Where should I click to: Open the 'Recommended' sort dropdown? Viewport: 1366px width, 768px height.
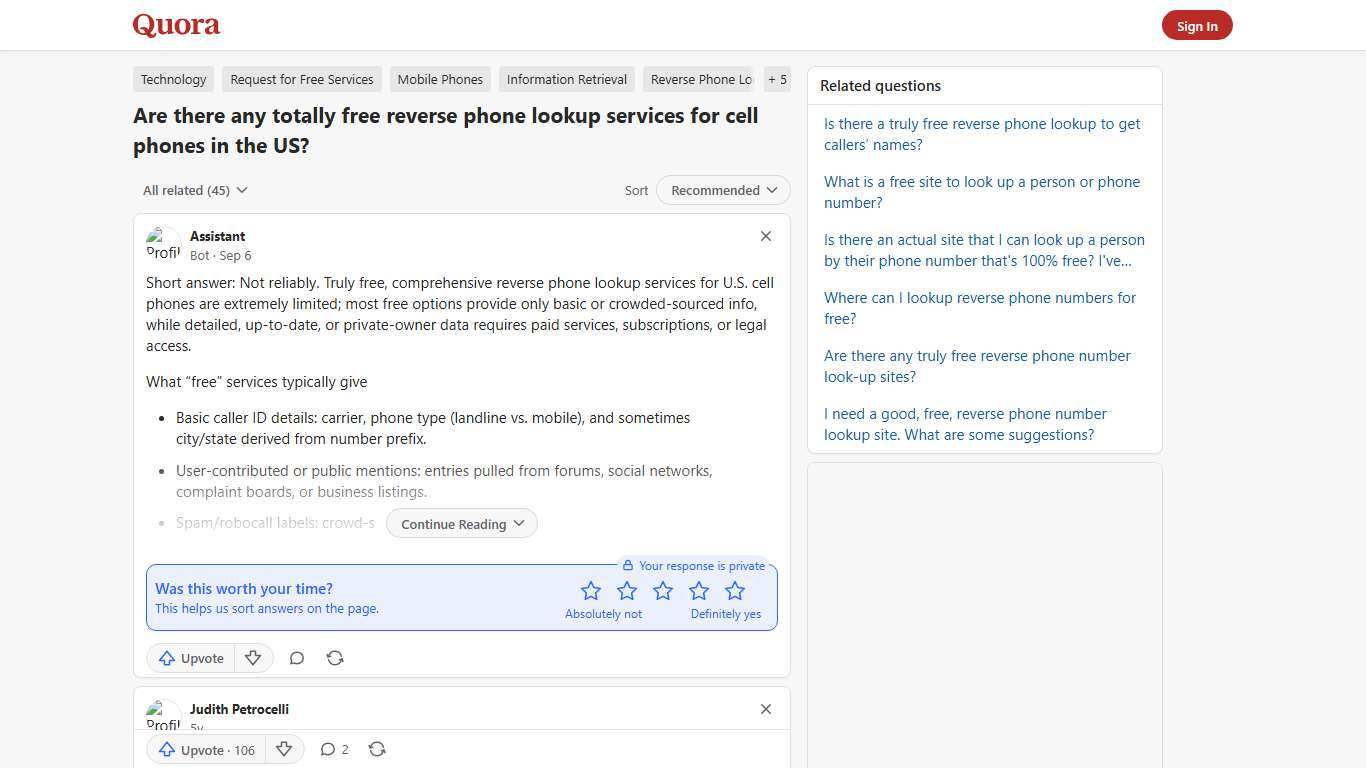point(722,190)
